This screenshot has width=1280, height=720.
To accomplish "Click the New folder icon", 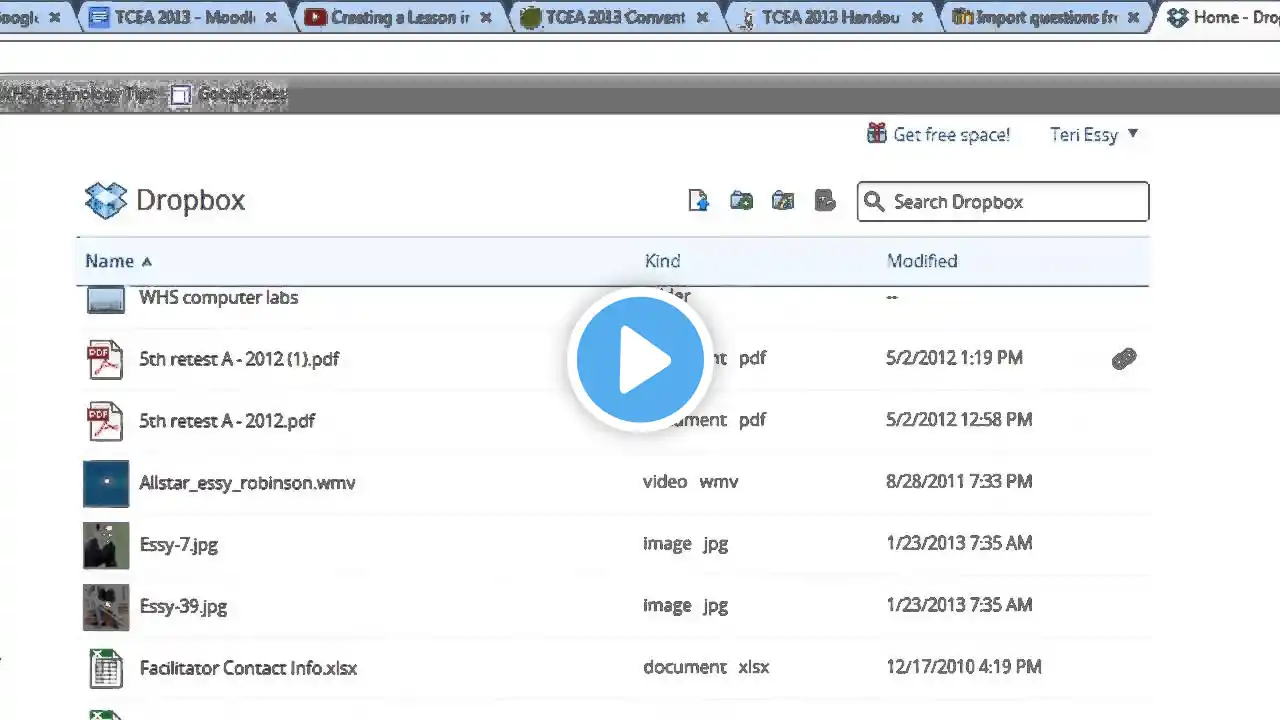I will coord(741,201).
